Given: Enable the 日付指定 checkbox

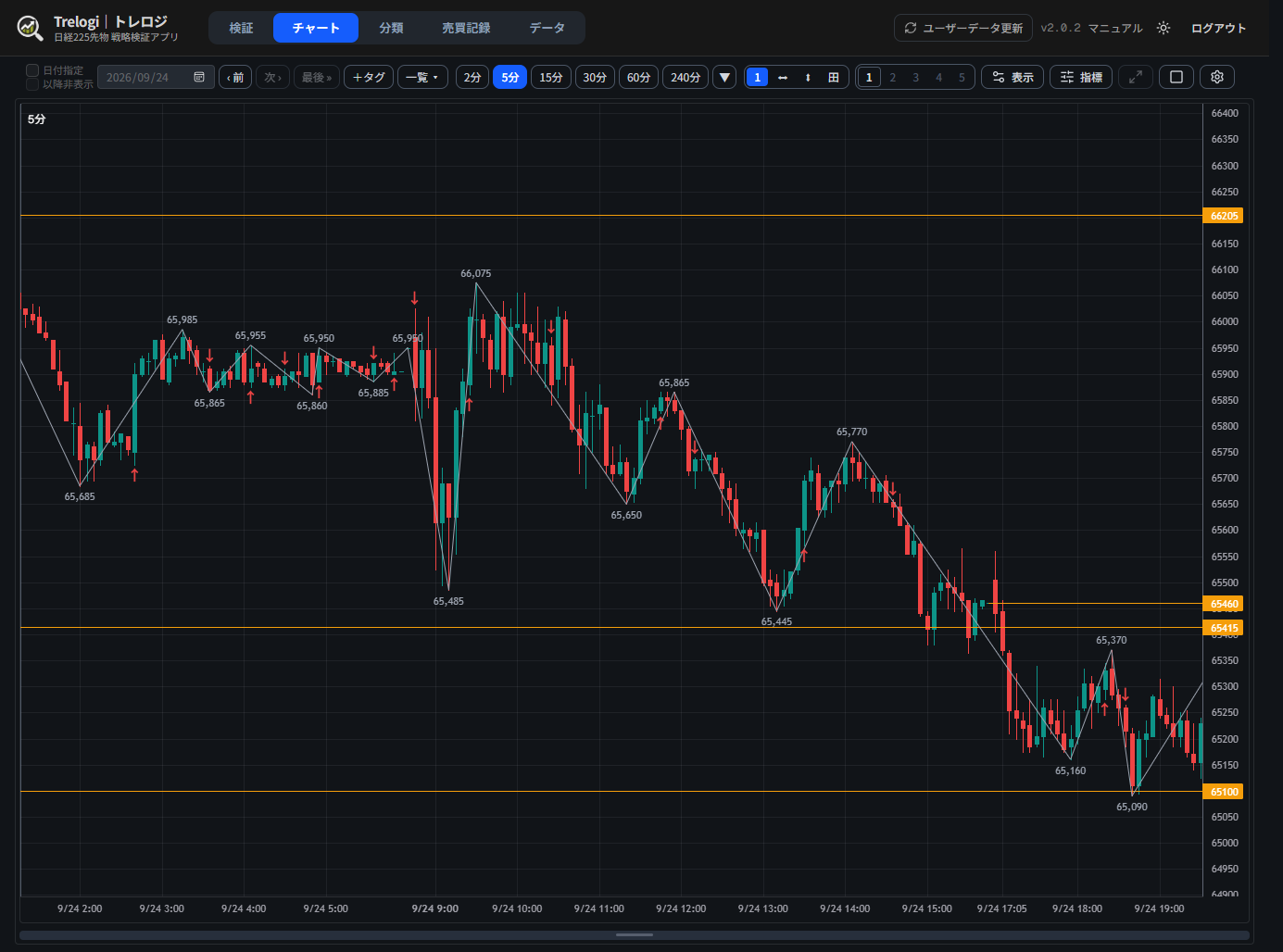Looking at the screenshot, I should point(32,70).
